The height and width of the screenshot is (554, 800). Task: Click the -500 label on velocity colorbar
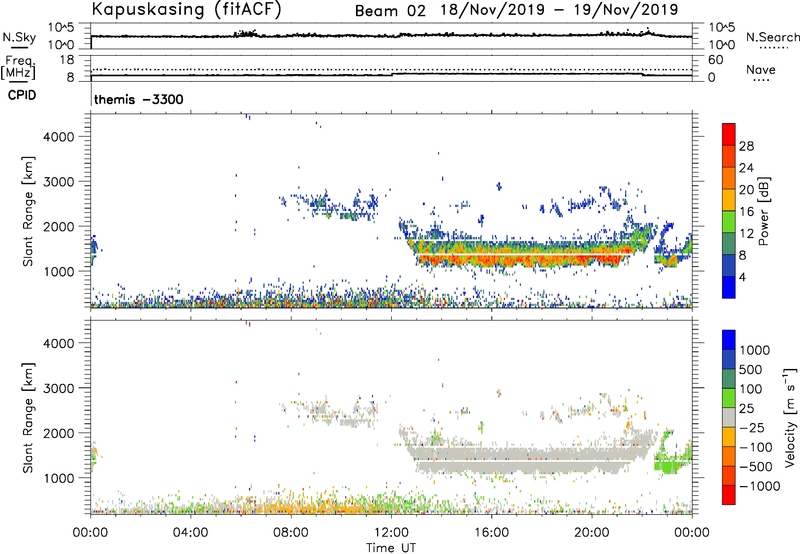tap(756, 467)
